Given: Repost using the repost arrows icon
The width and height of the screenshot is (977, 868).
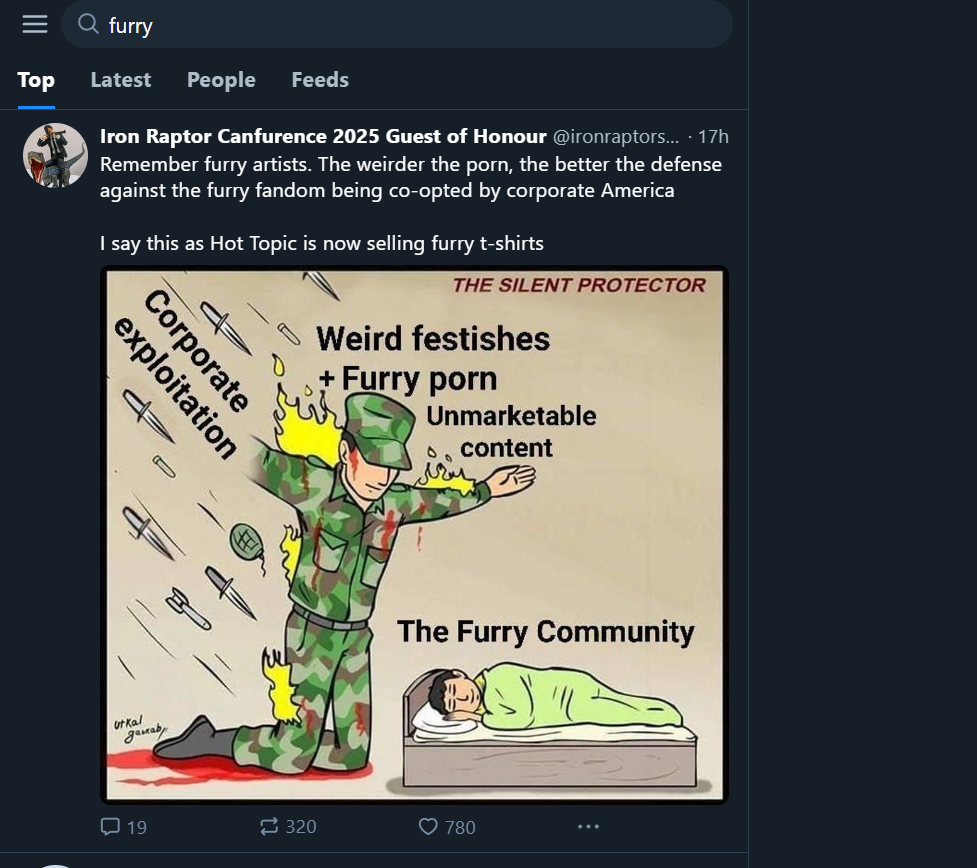Looking at the screenshot, I should (269, 826).
